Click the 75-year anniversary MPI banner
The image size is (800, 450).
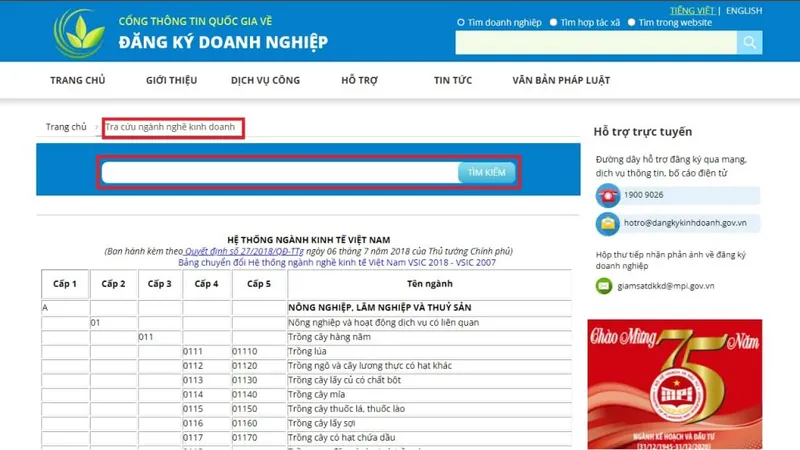tap(674, 384)
